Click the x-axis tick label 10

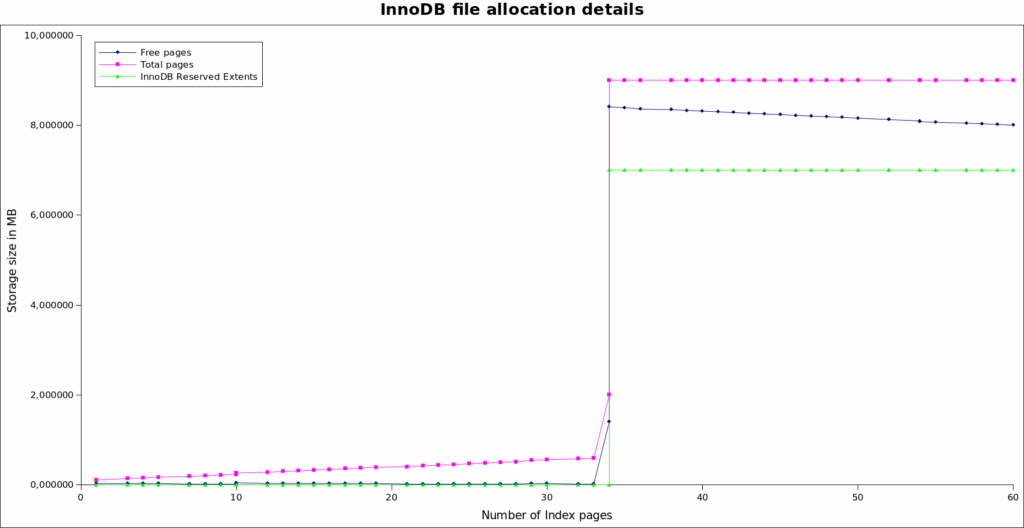236,497
